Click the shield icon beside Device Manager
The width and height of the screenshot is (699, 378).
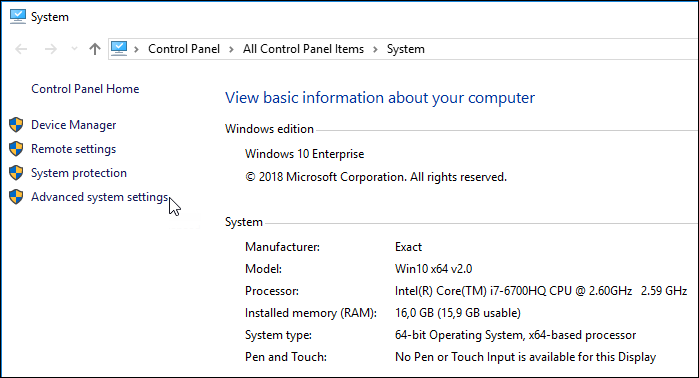[x=16, y=125]
